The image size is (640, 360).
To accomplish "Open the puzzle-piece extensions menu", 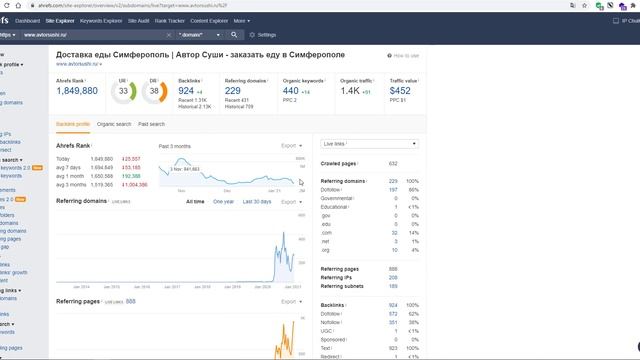I will 633,6.
